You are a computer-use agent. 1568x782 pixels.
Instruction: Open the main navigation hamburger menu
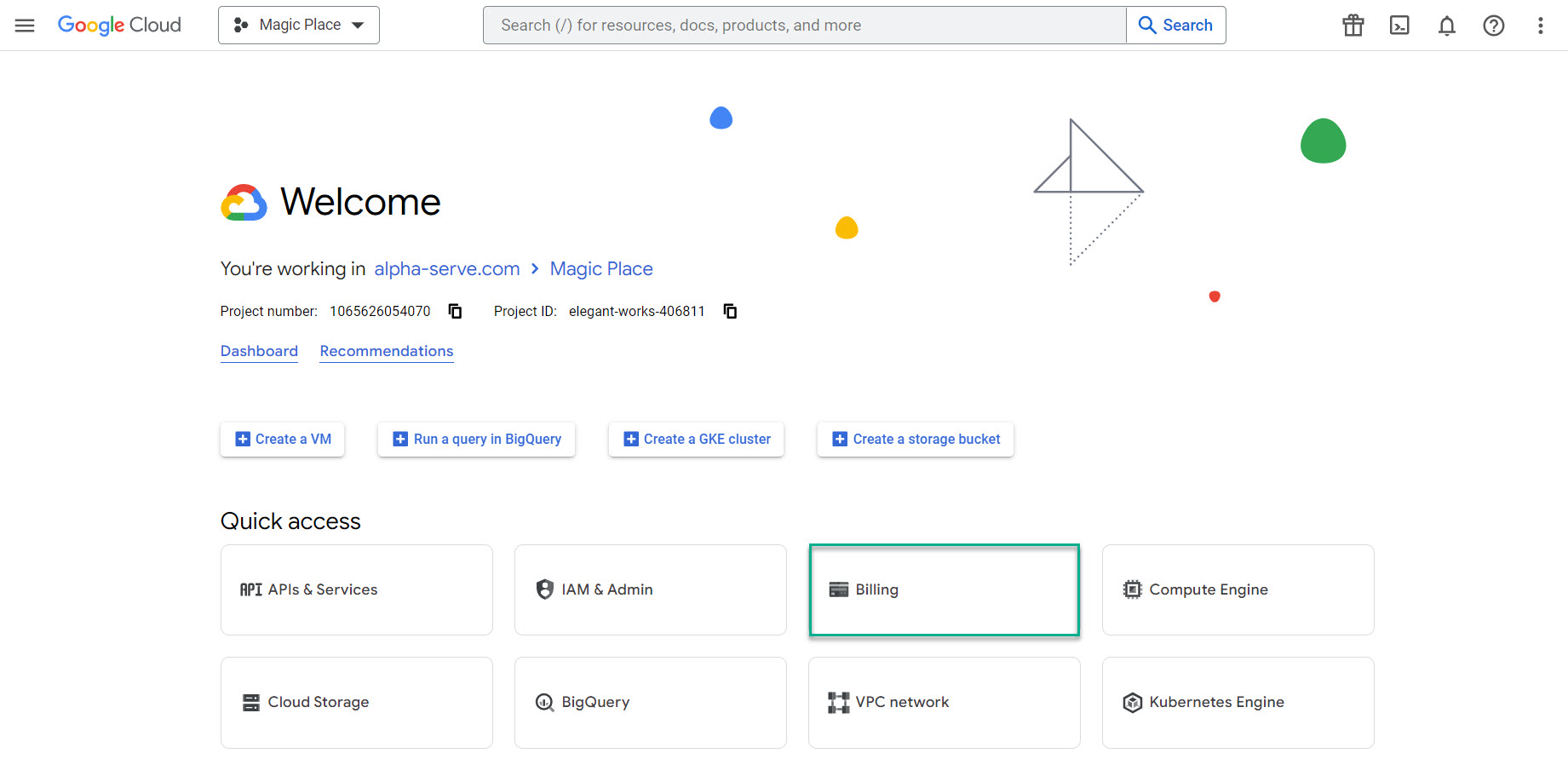point(25,26)
